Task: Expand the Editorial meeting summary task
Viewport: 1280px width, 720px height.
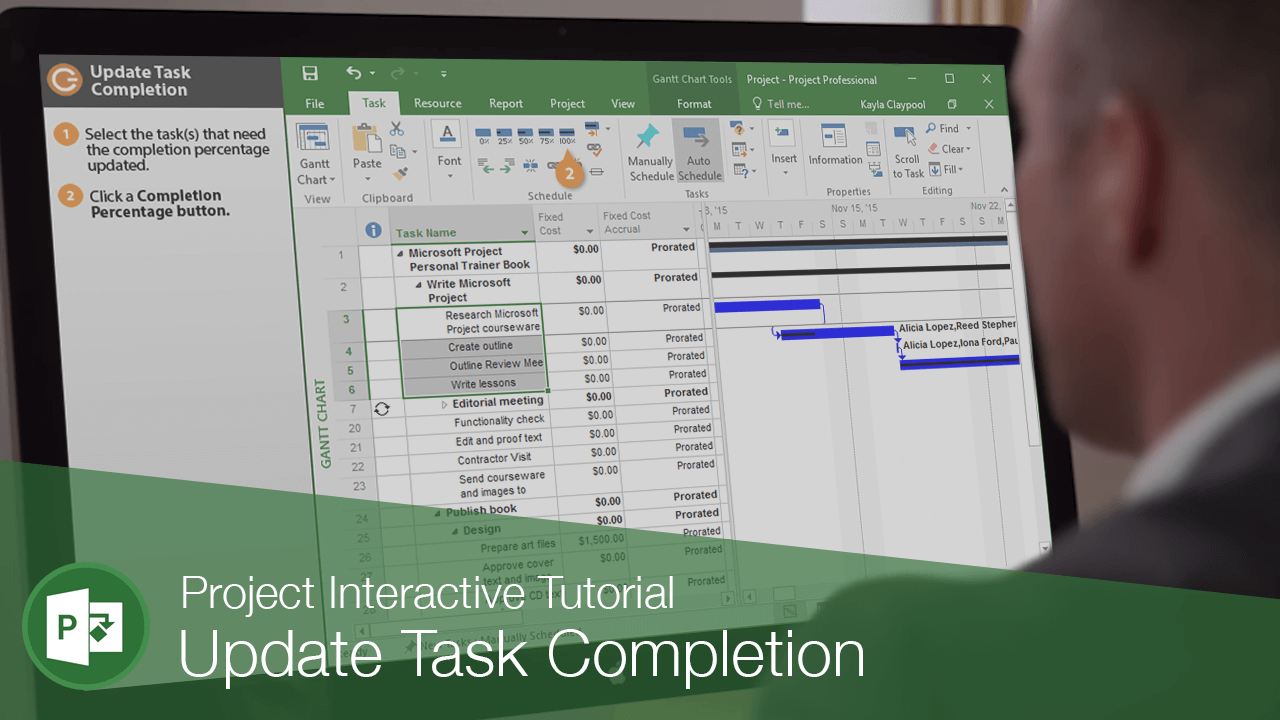Action: [445, 404]
